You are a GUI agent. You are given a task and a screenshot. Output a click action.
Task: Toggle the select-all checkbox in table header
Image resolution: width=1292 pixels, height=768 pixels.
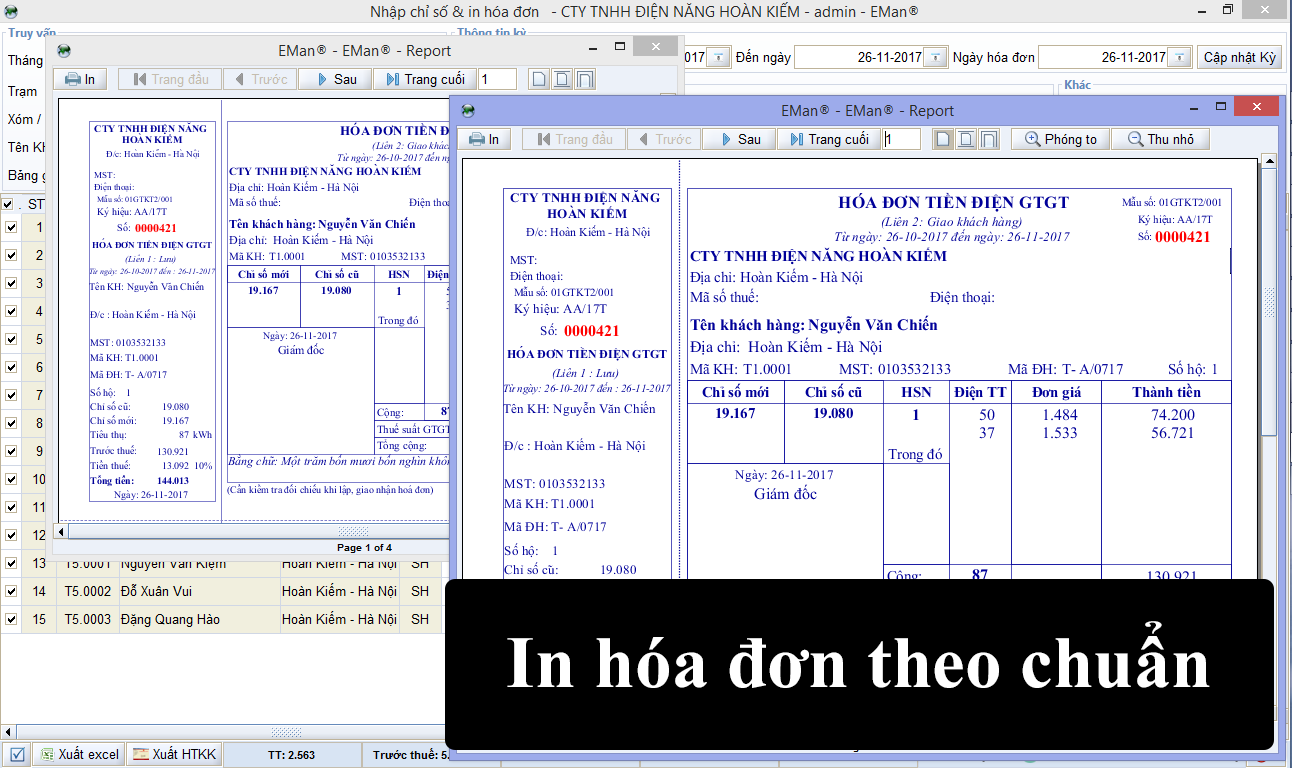click(x=9, y=204)
